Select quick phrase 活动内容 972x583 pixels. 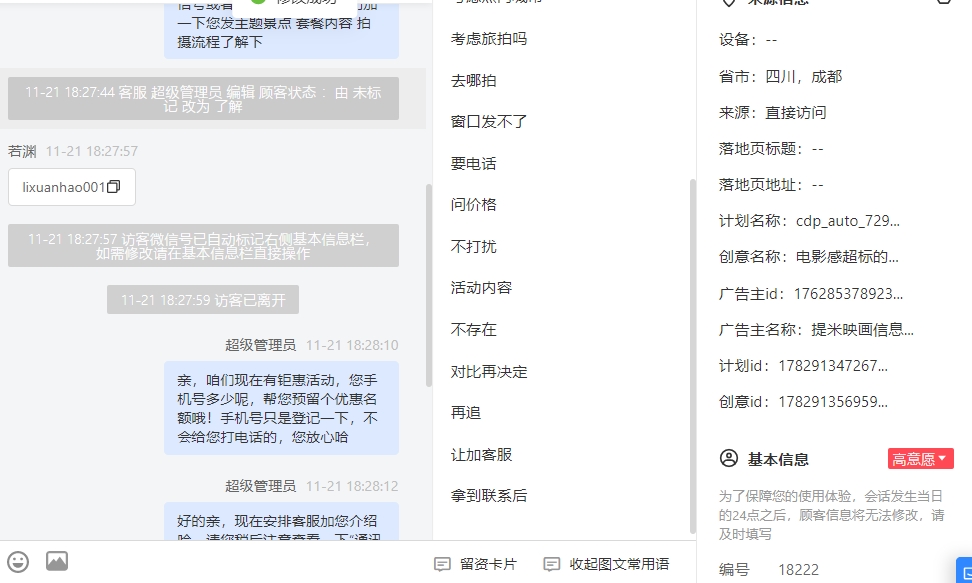coord(481,288)
